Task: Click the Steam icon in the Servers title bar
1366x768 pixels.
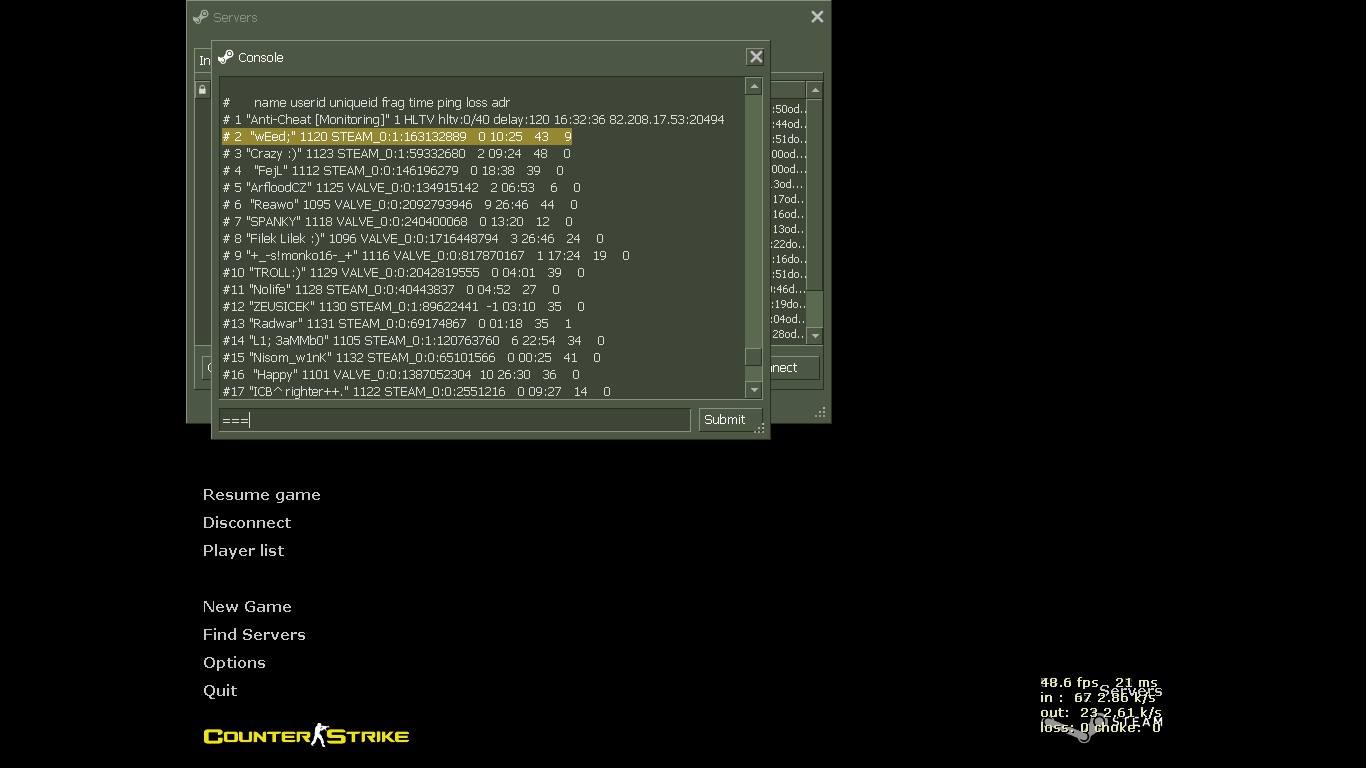Action: pos(200,17)
